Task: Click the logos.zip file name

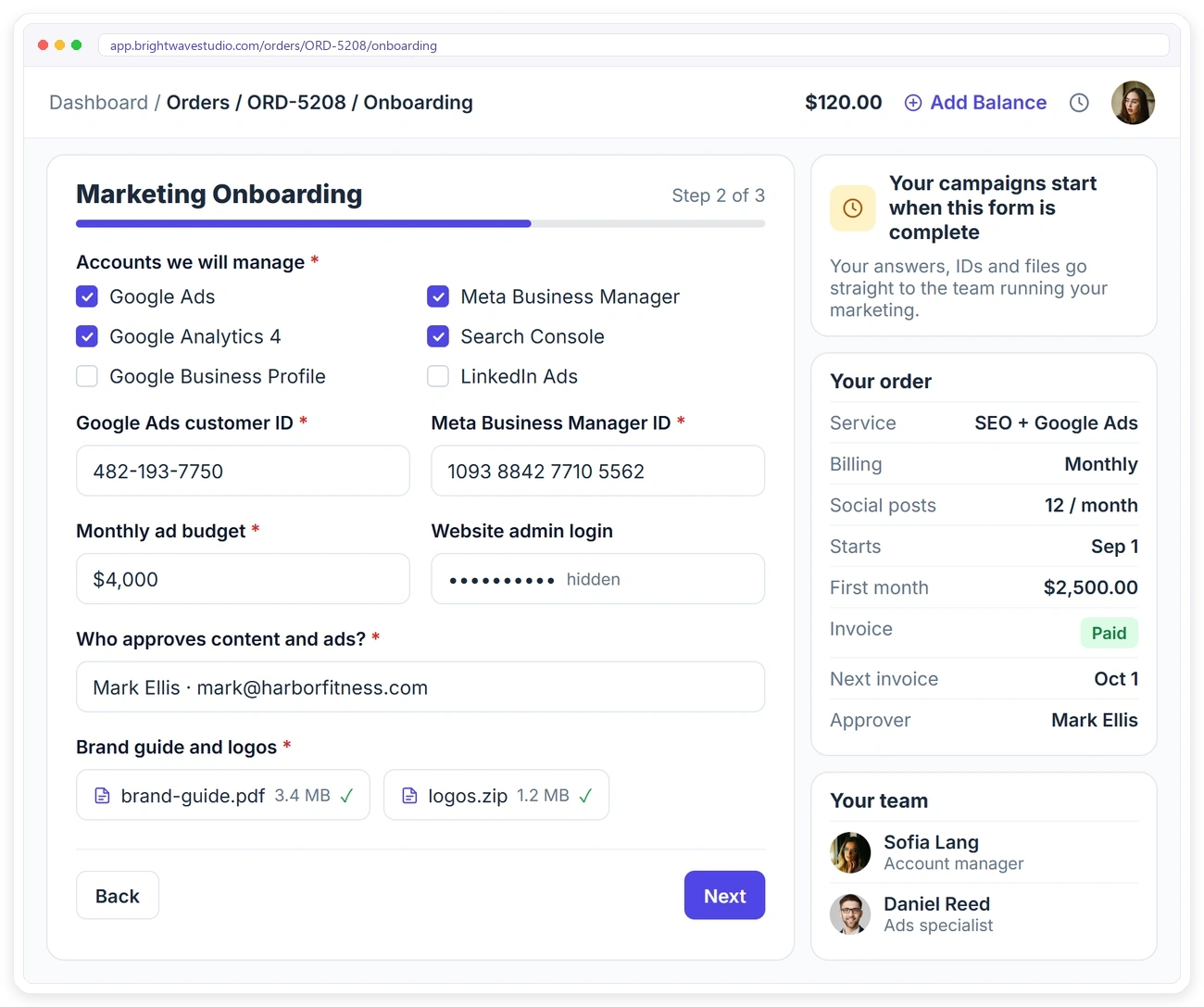Action: 468,796
